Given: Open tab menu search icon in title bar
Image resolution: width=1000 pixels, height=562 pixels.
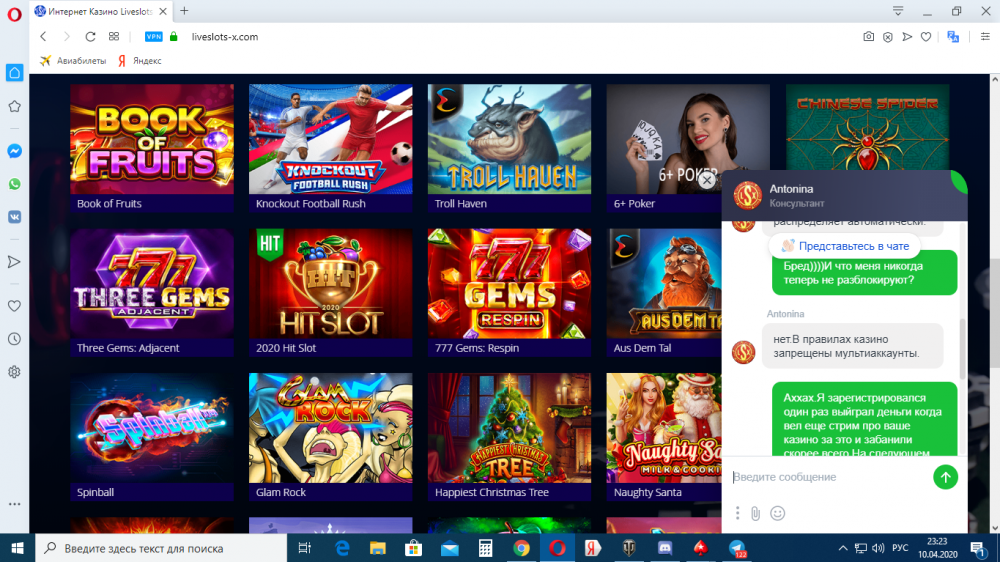Looking at the screenshot, I should (898, 11).
